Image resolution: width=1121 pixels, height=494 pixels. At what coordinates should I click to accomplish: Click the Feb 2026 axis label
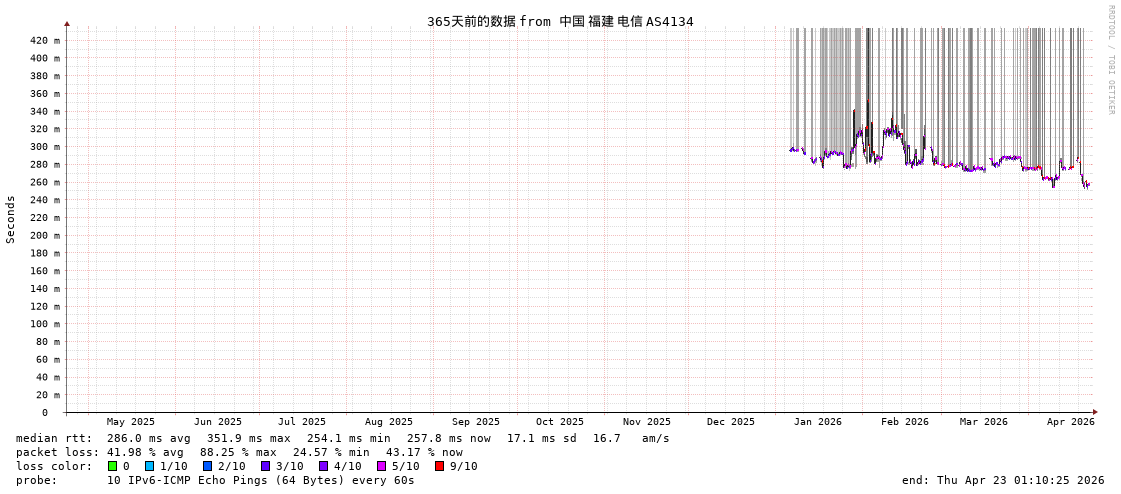click(x=904, y=422)
